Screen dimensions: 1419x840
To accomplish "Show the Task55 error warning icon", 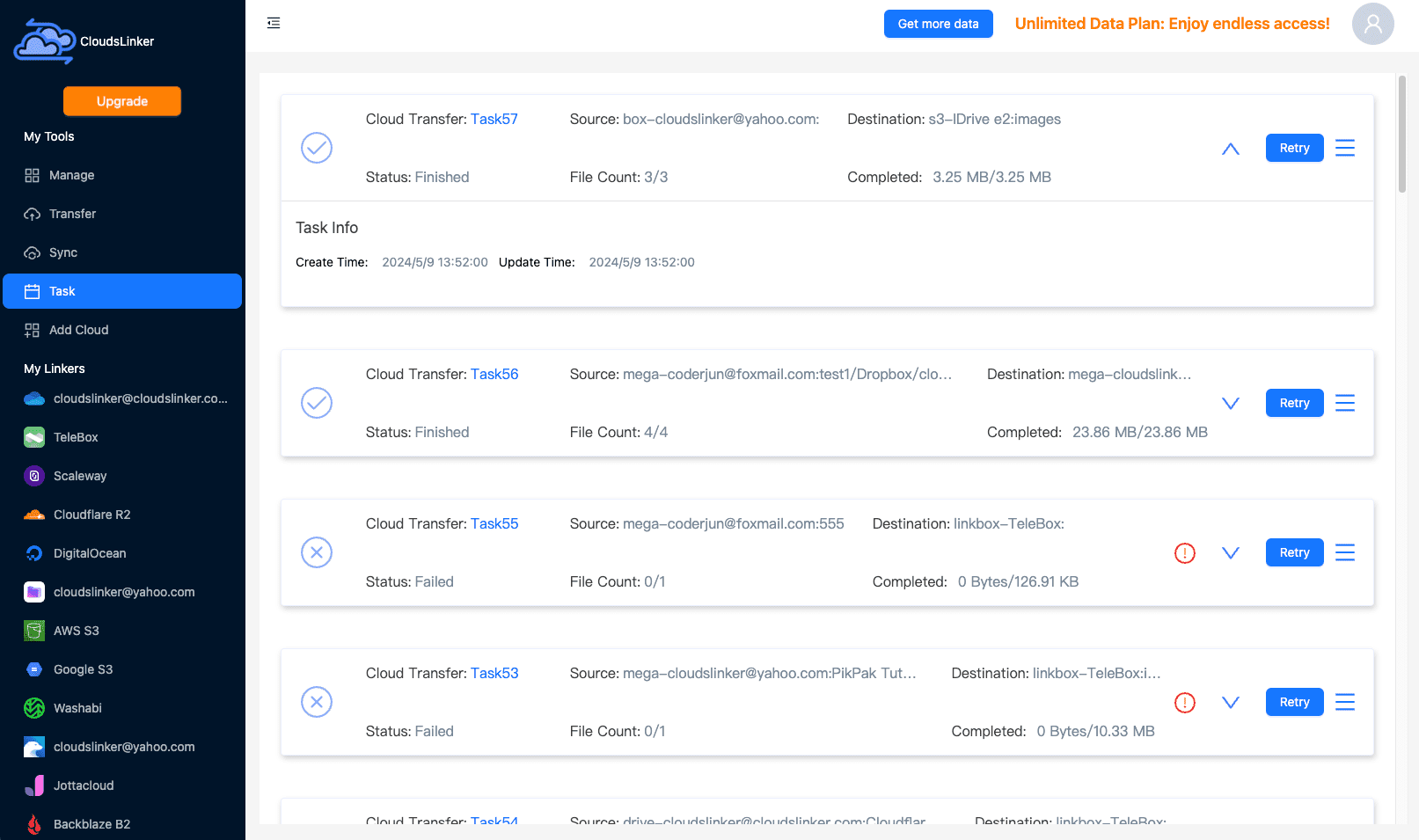I will click(1185, 553).
